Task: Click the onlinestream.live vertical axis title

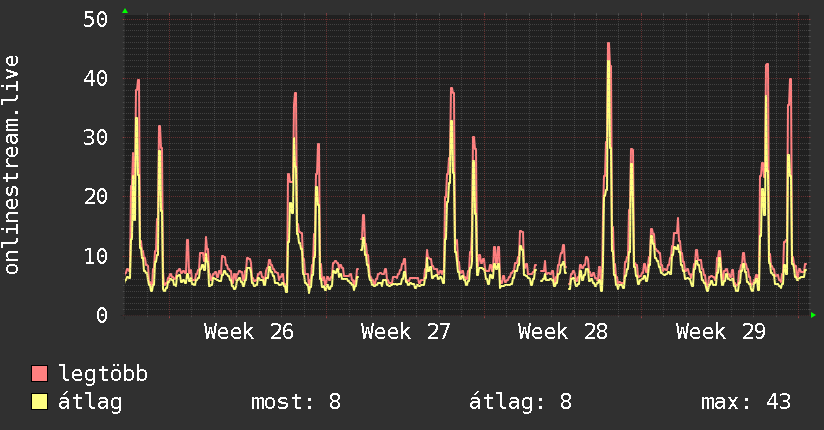Action: click(x=12, y=165)
